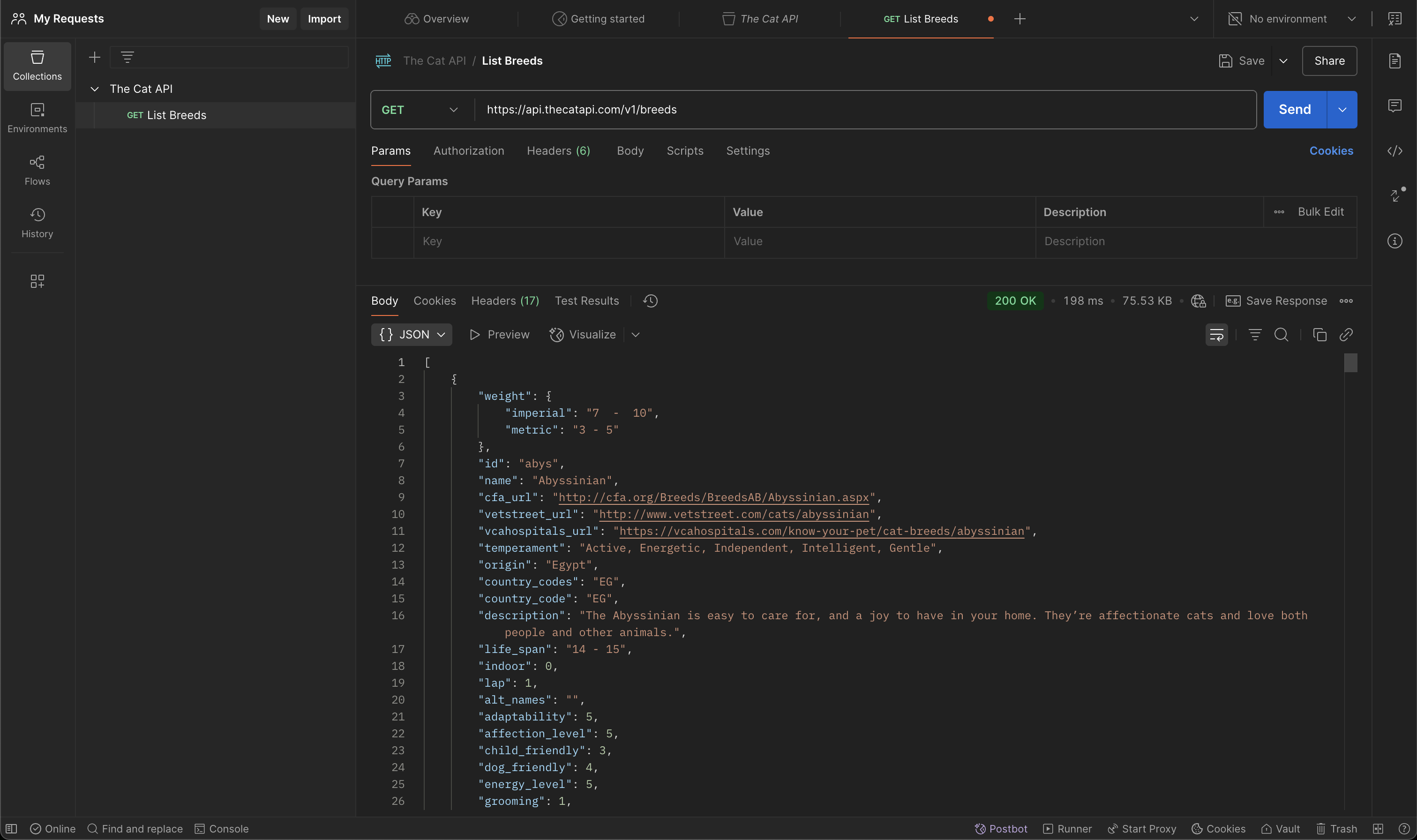Image resolution: width=1417 pixels, height=840 pixels.
Task: Click the request URL input field
Action: [849, 110]
